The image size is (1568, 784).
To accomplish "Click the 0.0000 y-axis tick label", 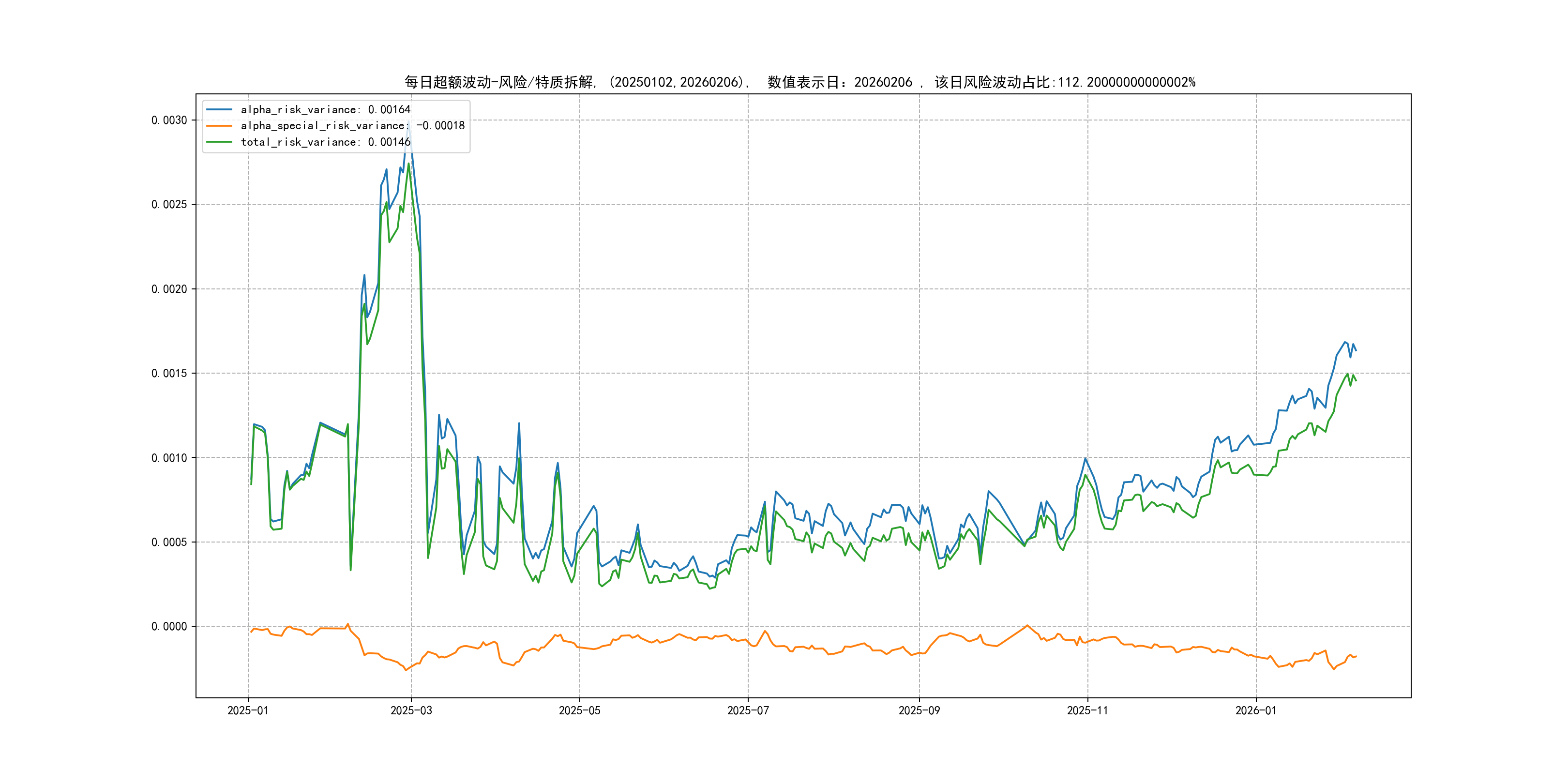I will [x=169, y=626].
